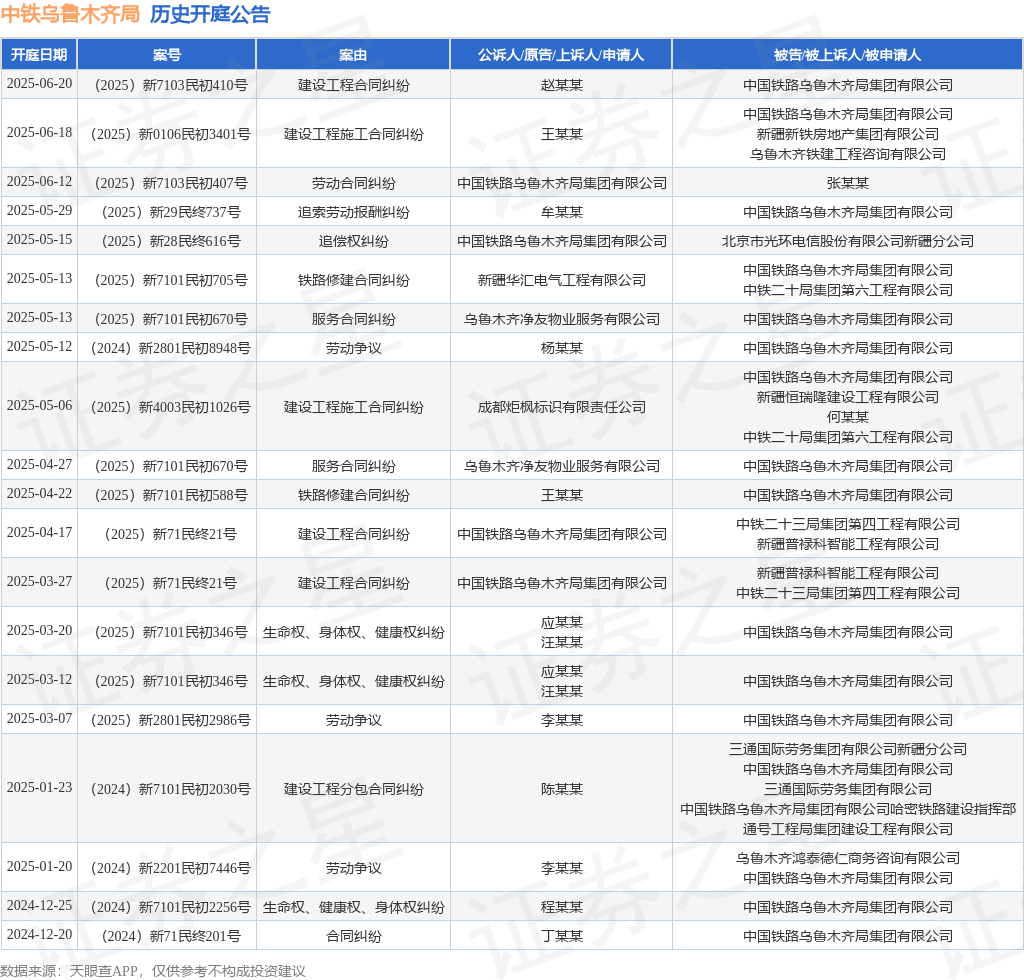Screen dimensions: 1024x980
Task: Click the 被告/被上诉人/被申请人 column header
Action: tap(847, 55)
